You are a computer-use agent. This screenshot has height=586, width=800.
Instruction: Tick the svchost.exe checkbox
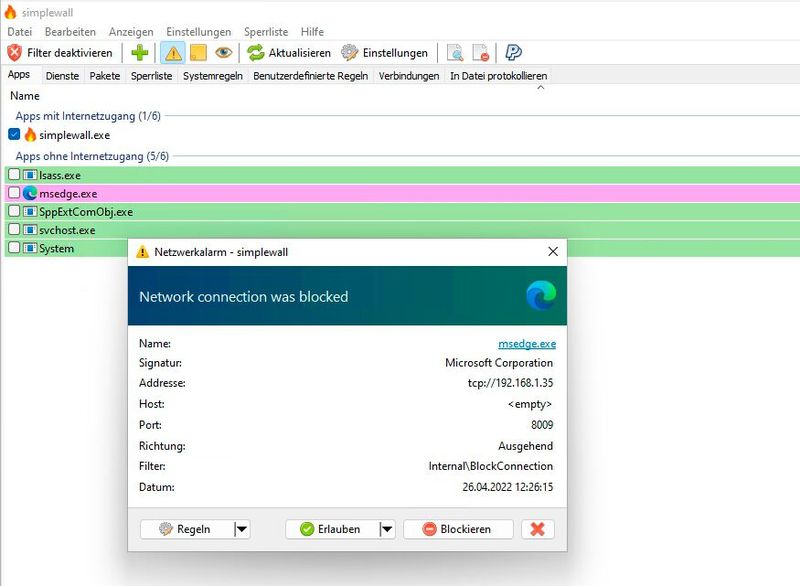tap(14, 230)
